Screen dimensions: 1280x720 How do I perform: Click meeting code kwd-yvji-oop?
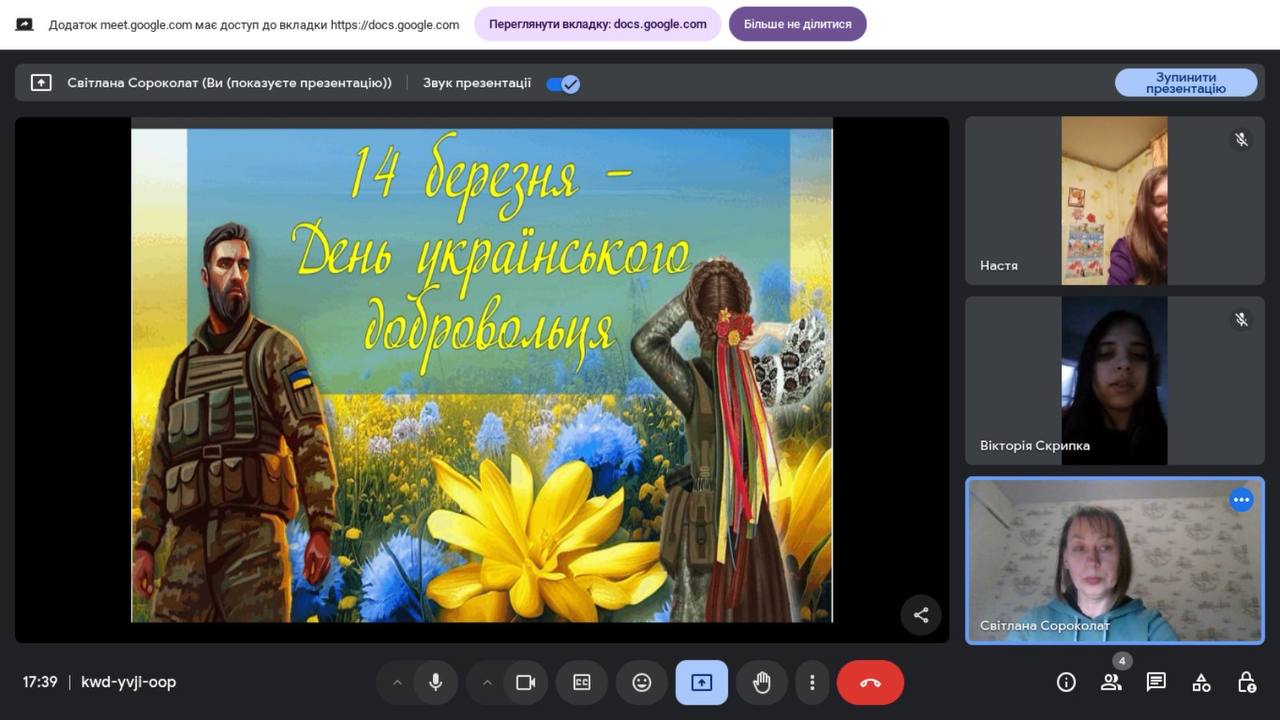coord(128,682)
